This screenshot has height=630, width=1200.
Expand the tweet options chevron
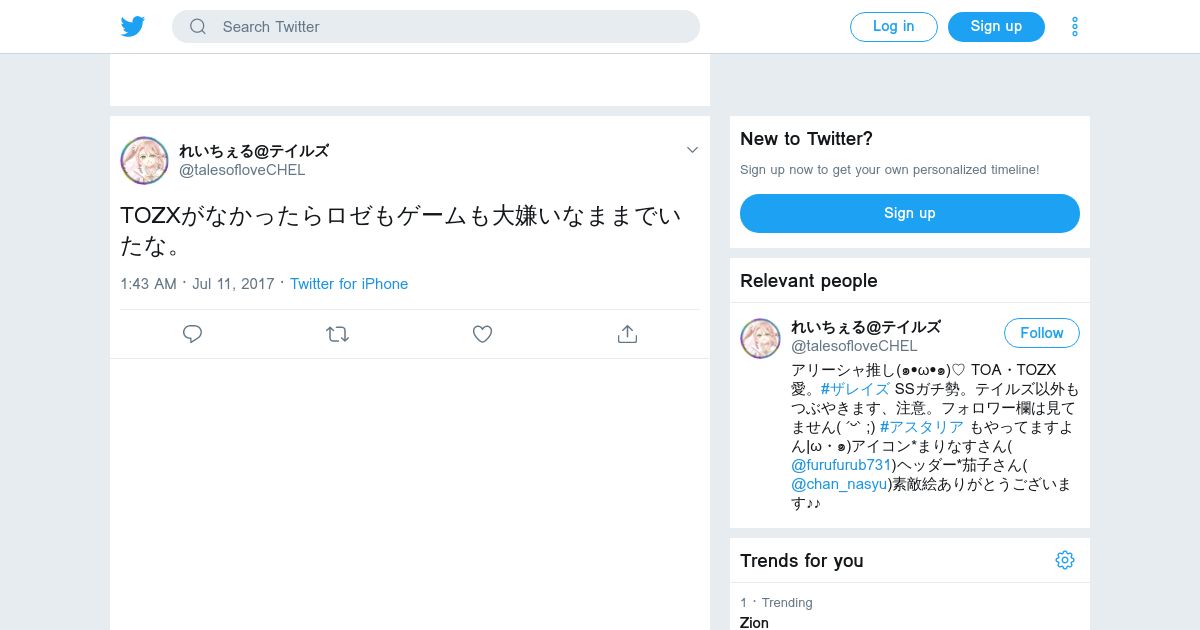[692, 150]
